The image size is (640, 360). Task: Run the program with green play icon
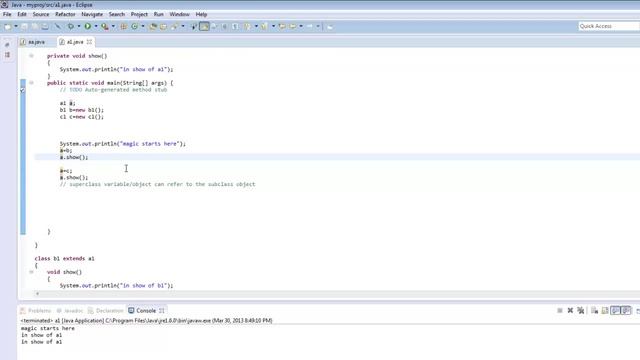pos(87,27)
